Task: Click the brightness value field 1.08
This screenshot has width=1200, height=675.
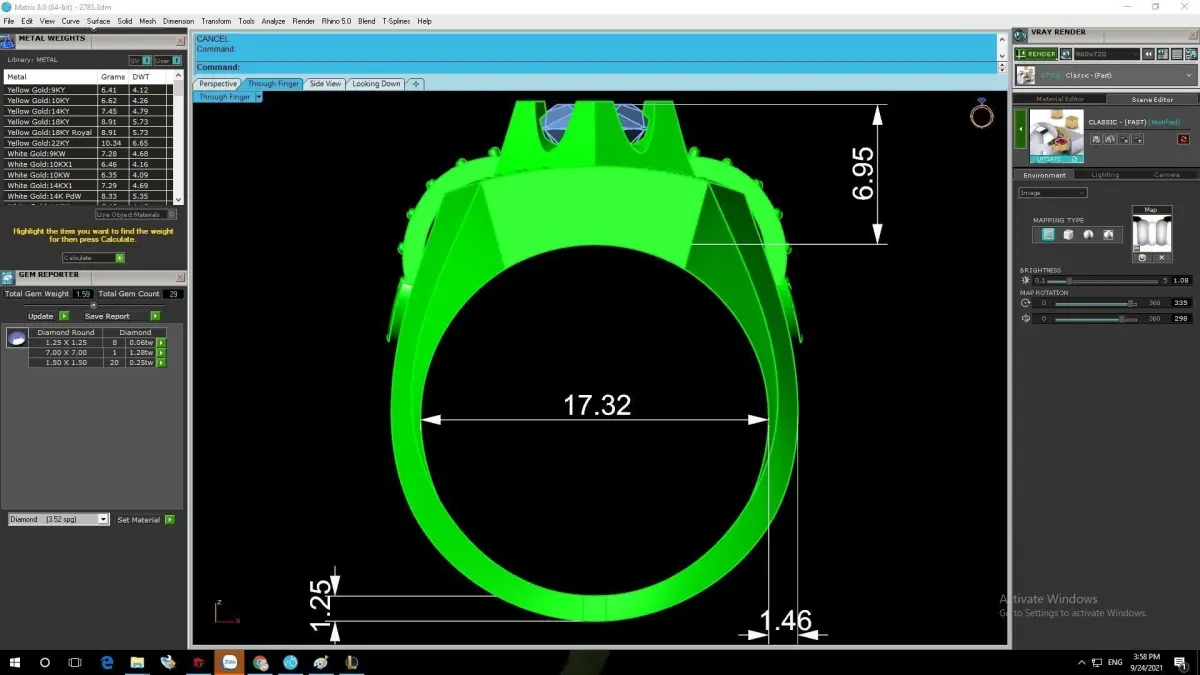Action: pyautogui.click(x=1180, y=281)
